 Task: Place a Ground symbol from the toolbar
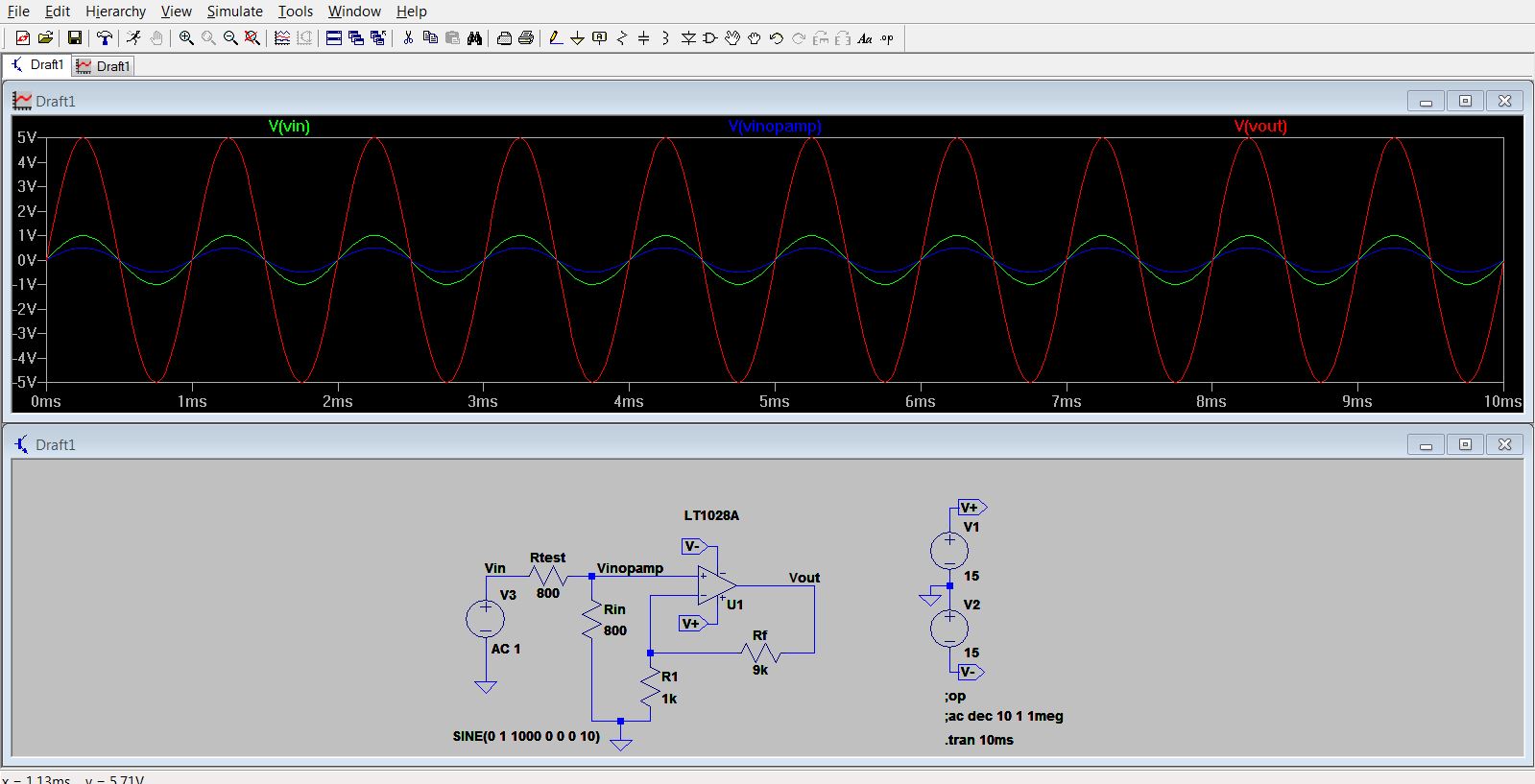click(x=577, y=38)
